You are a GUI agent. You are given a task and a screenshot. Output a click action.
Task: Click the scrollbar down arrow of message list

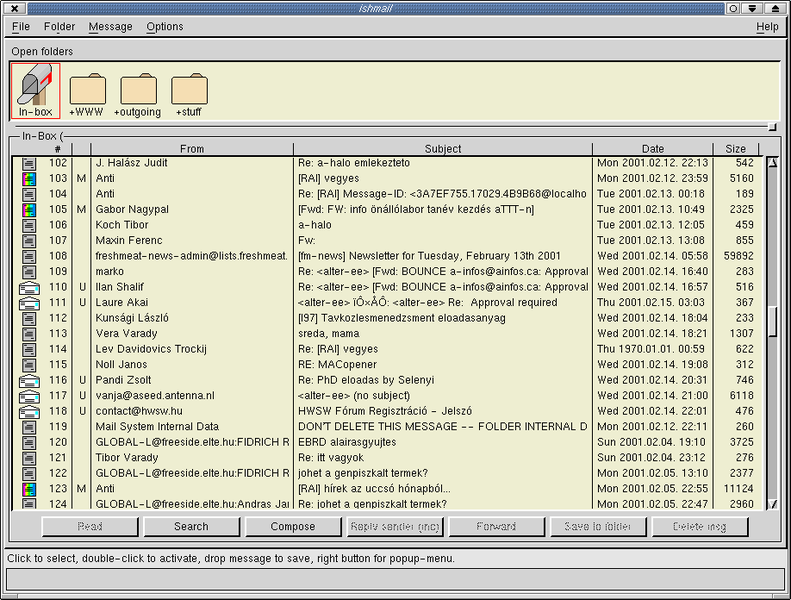[x=772, y=504]
